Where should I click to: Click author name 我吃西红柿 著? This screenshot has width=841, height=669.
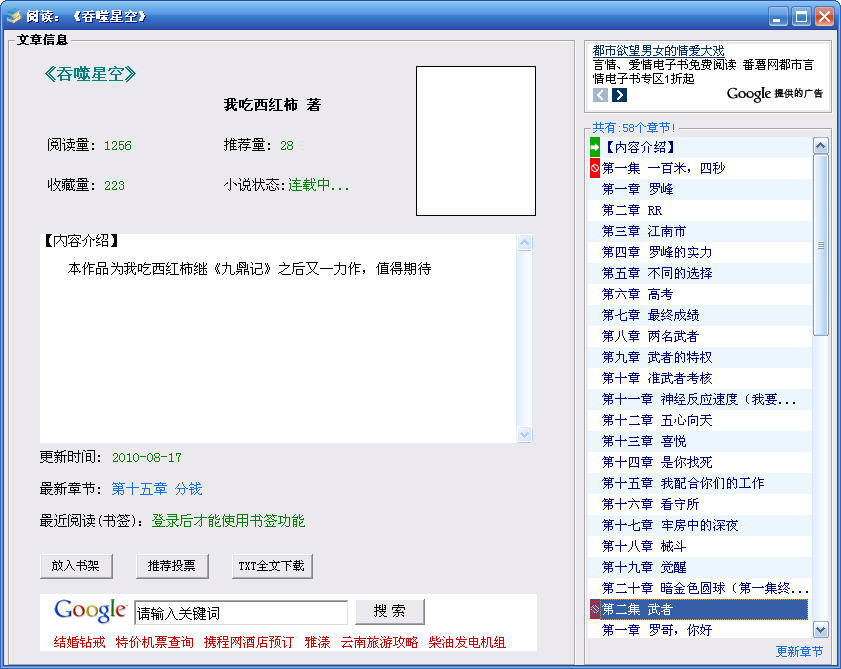(272, 105)
